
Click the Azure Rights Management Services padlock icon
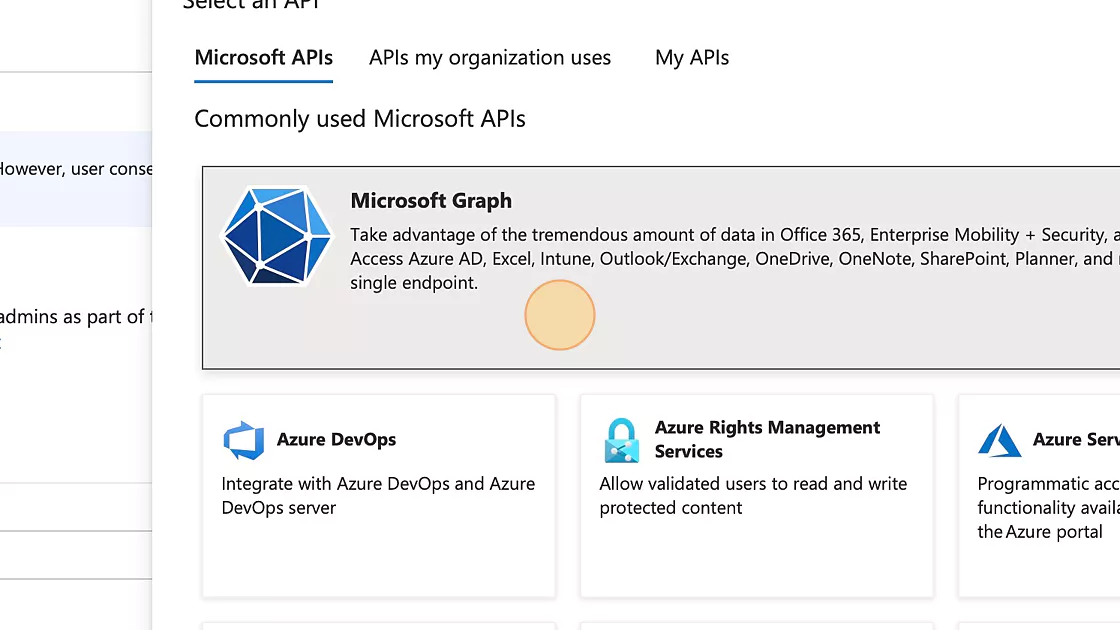click(621, 439)
